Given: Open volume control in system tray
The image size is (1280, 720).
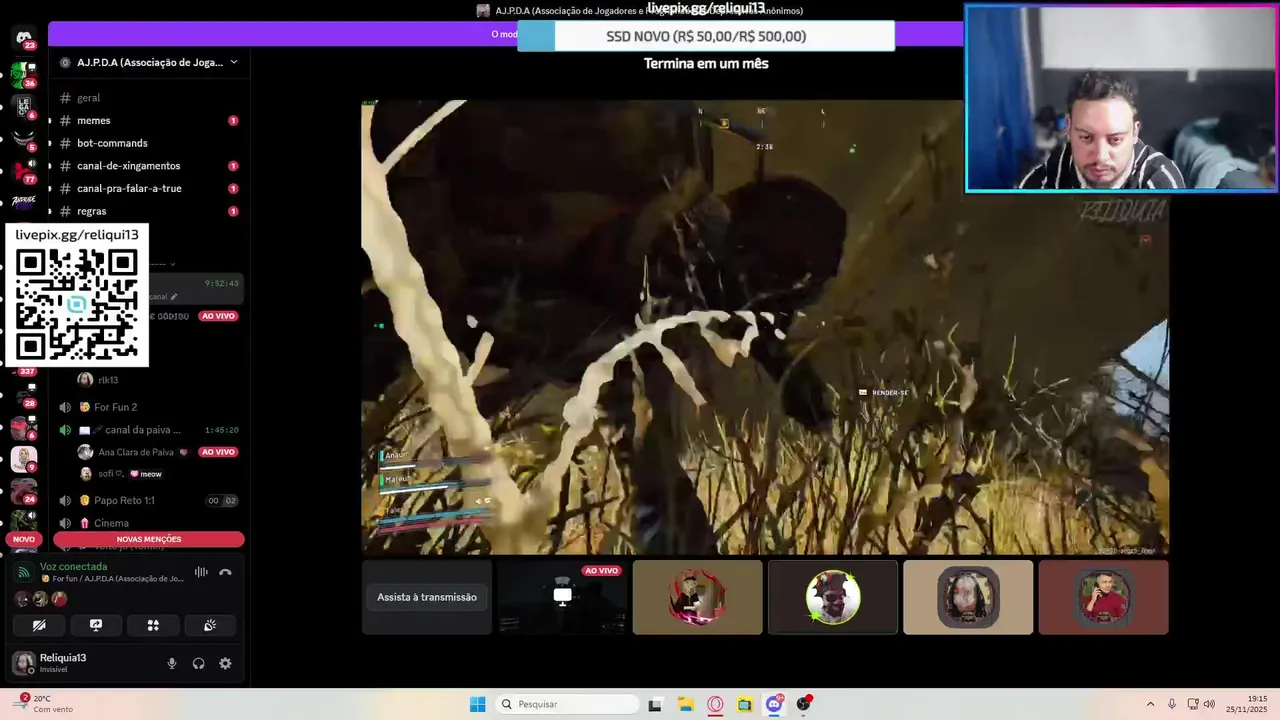Looking at the screenshot, I should click(1209, 704).
